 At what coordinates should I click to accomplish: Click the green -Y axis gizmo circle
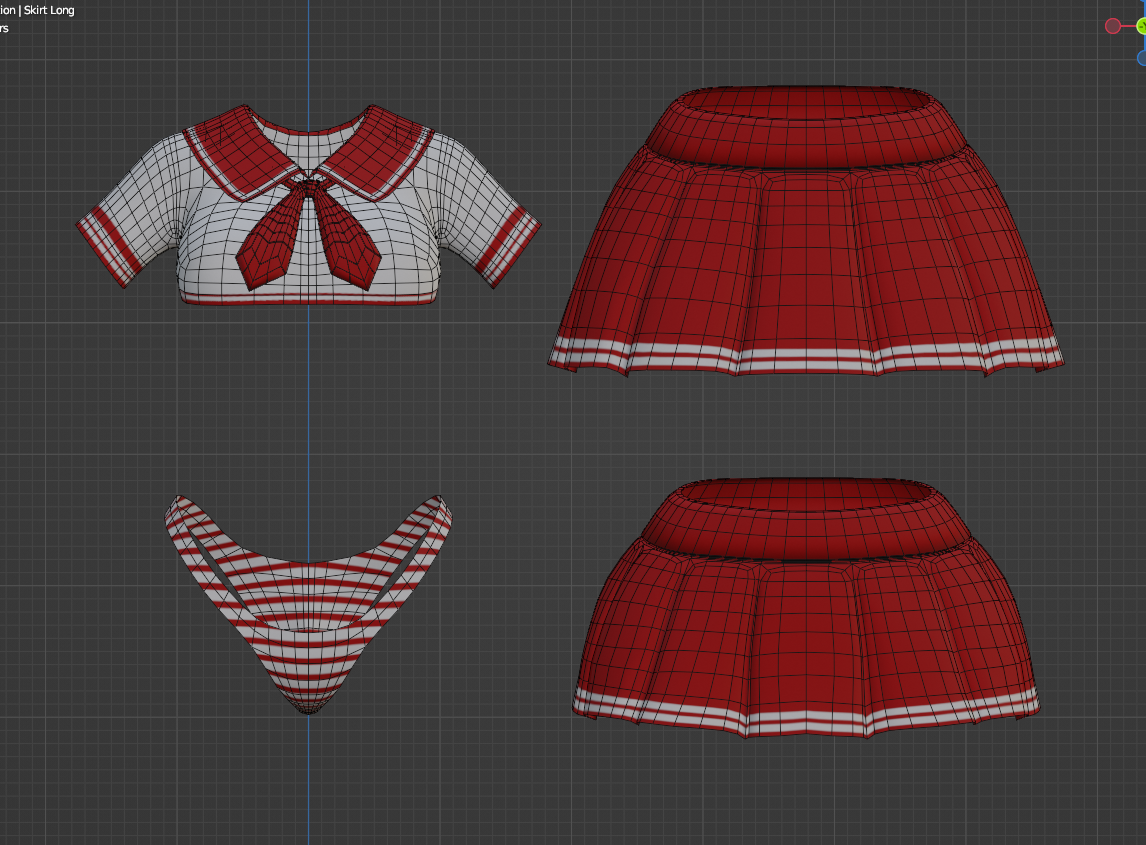(x=1142, y=26)
